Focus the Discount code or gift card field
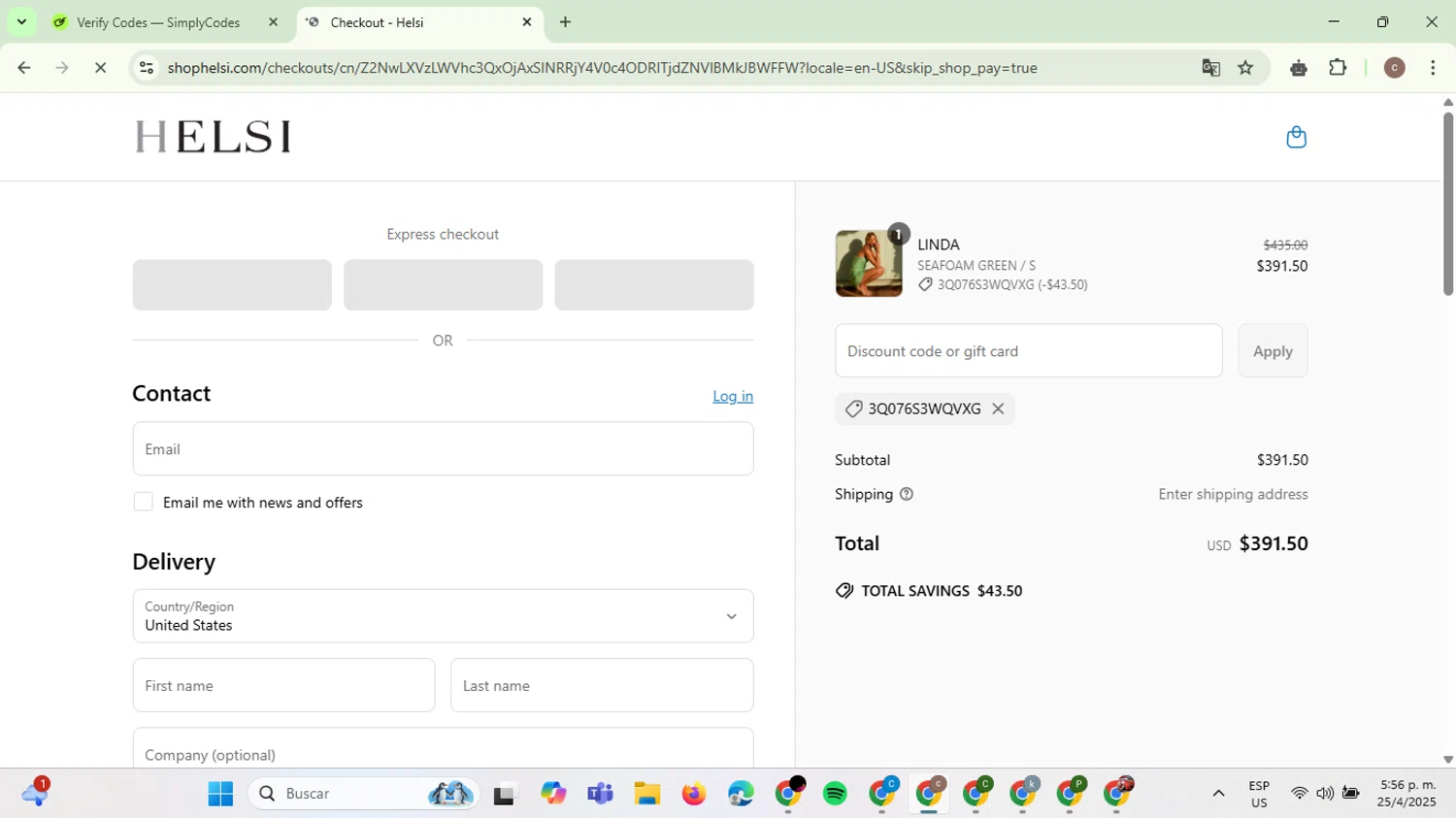This screenshot has width=1456, height=818. click(1028, 351)
